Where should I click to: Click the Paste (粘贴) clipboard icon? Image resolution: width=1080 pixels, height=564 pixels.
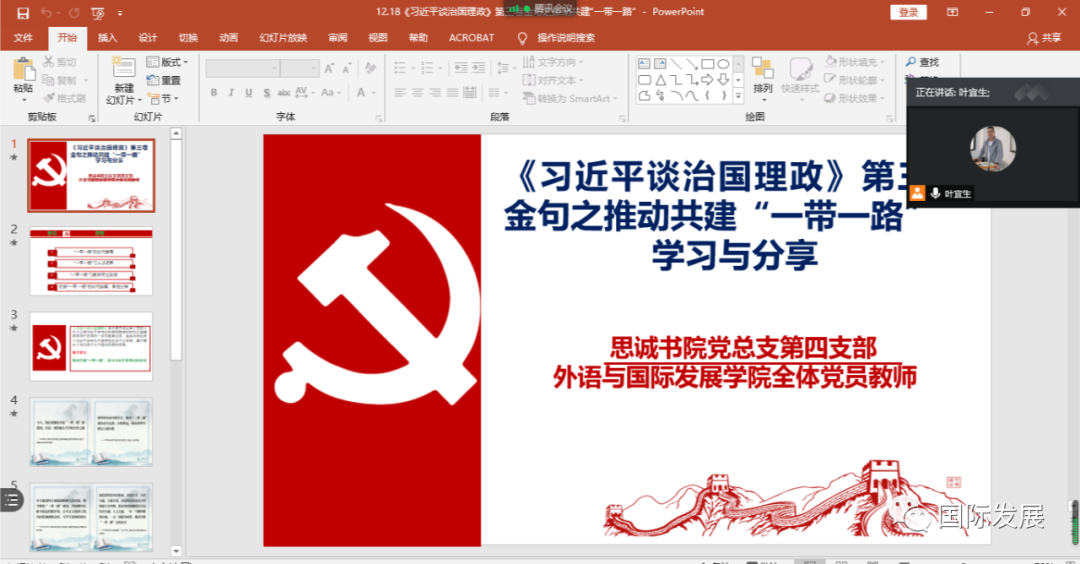pyautogui.click(x=23, y=70)
